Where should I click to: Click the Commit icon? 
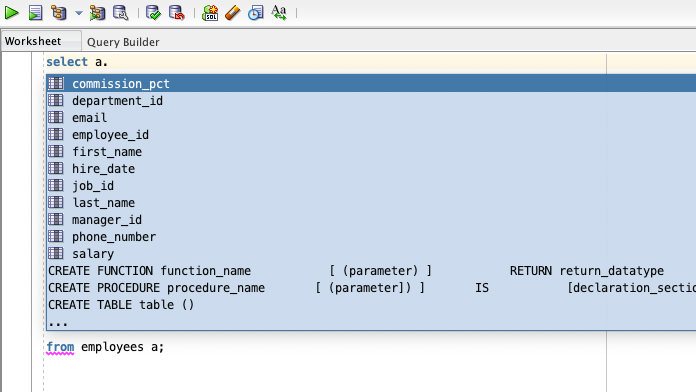[154, 13]
